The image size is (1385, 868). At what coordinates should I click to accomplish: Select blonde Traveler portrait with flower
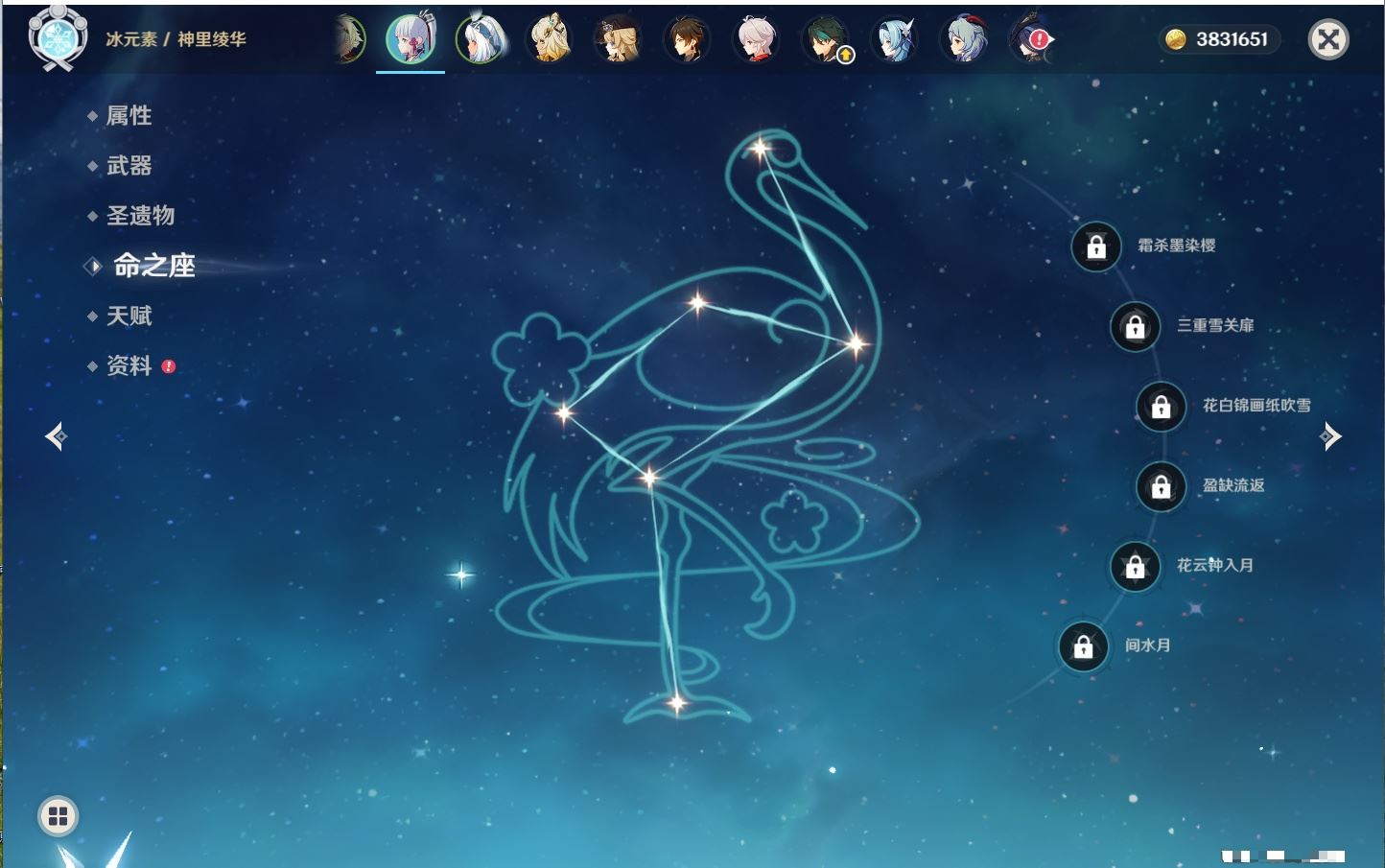550,39
